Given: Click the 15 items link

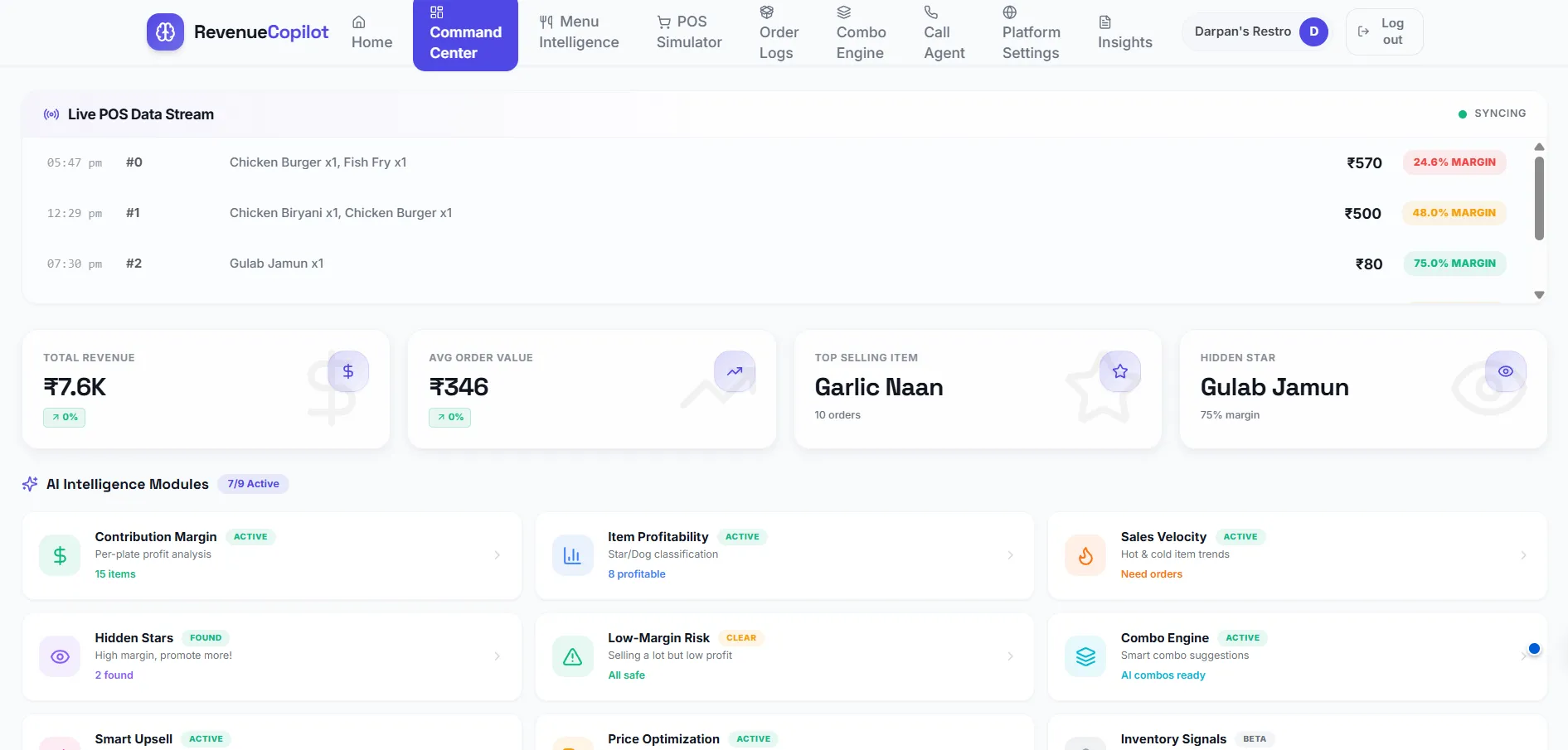Looking at the screenshot, I should point(115,574).
